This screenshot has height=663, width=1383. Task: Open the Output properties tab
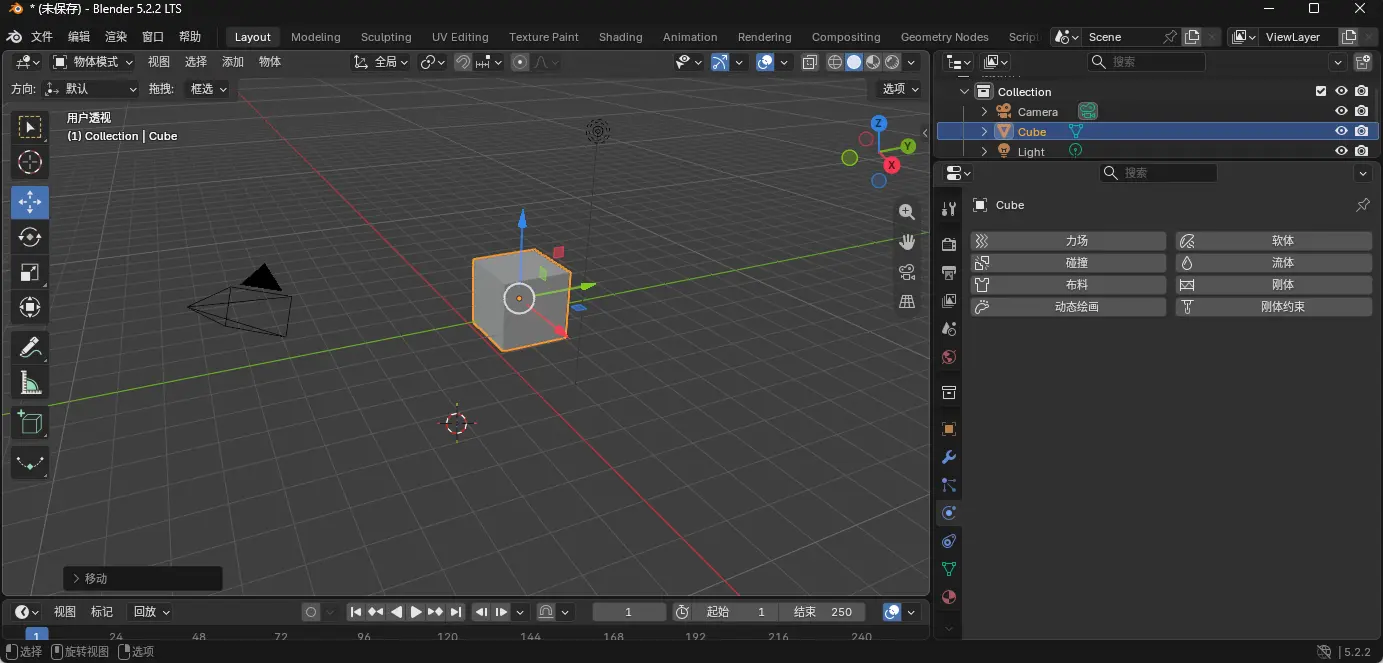click(949, 272)
